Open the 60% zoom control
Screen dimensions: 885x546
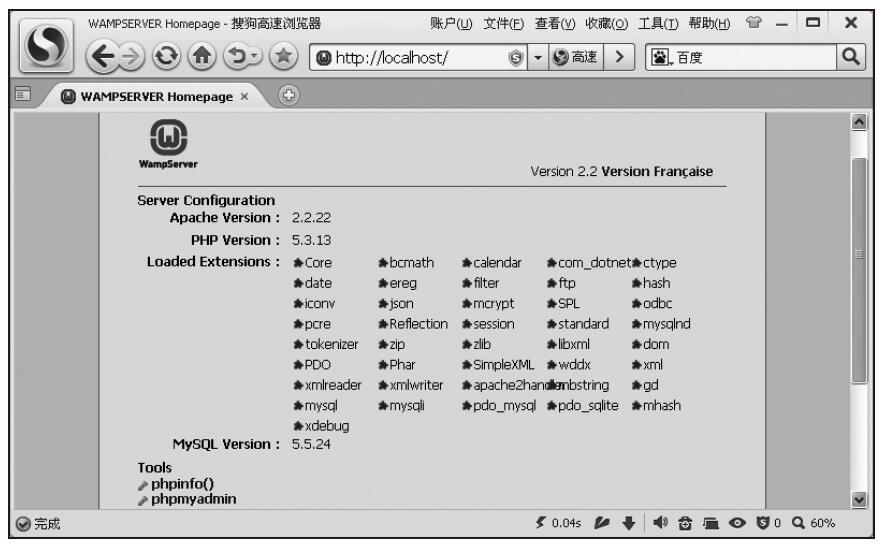pyautogui.click(x=813, y=523)
